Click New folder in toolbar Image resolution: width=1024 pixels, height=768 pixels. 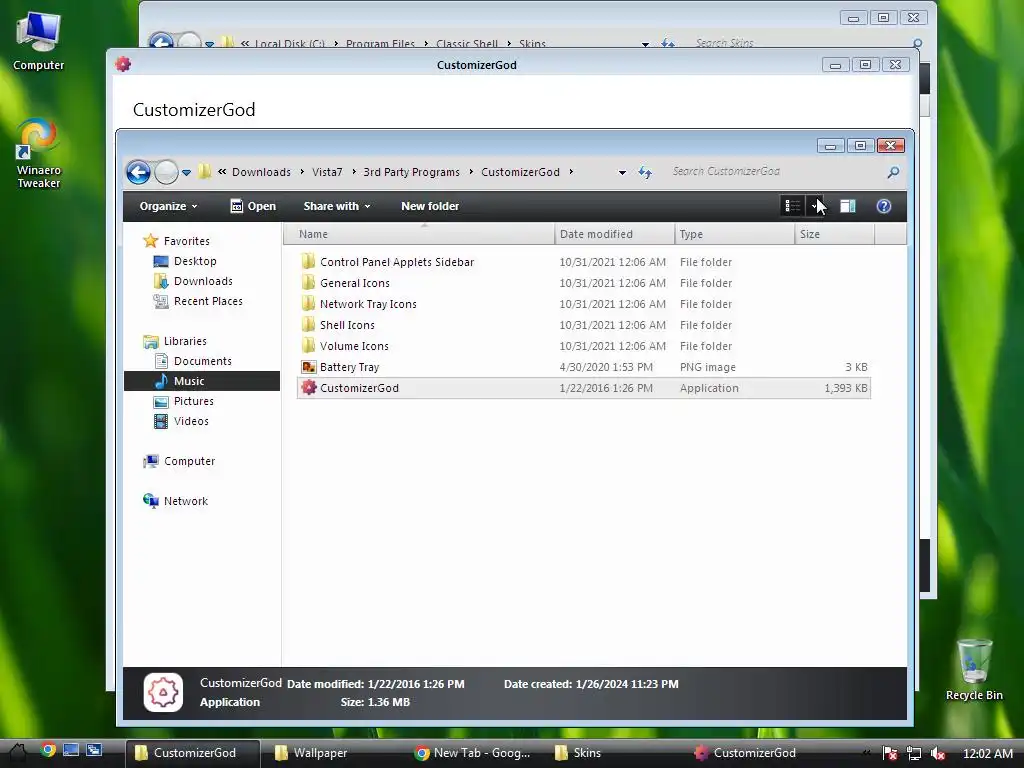pyautogui.click(x=430, y=206)
